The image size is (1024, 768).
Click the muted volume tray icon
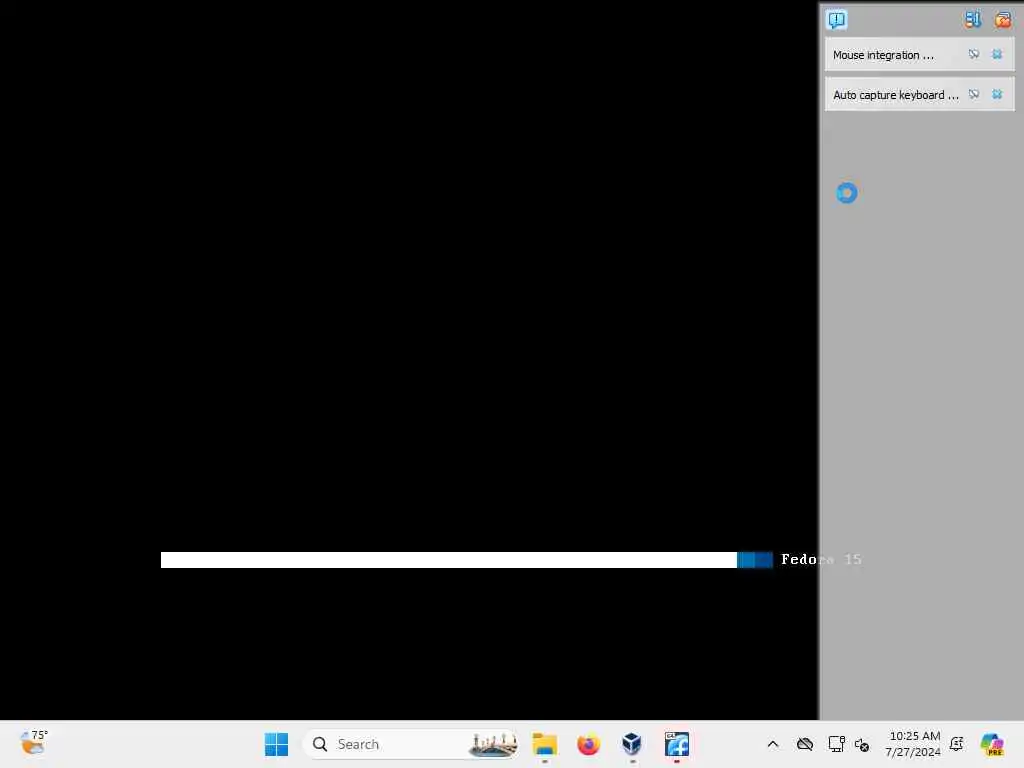pos(861,744)
